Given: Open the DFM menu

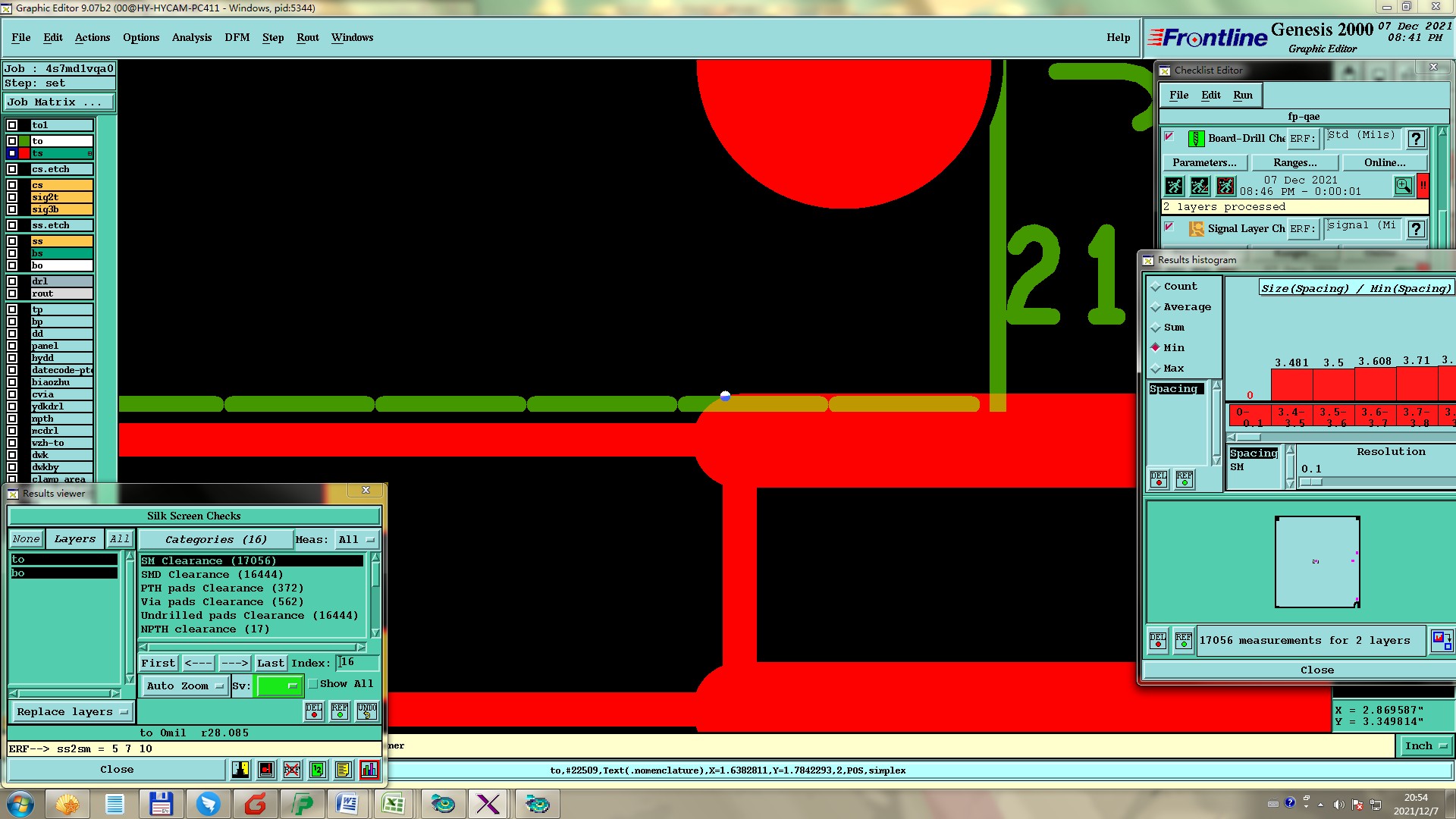Looking at the screenshot, I should [237, 37].
